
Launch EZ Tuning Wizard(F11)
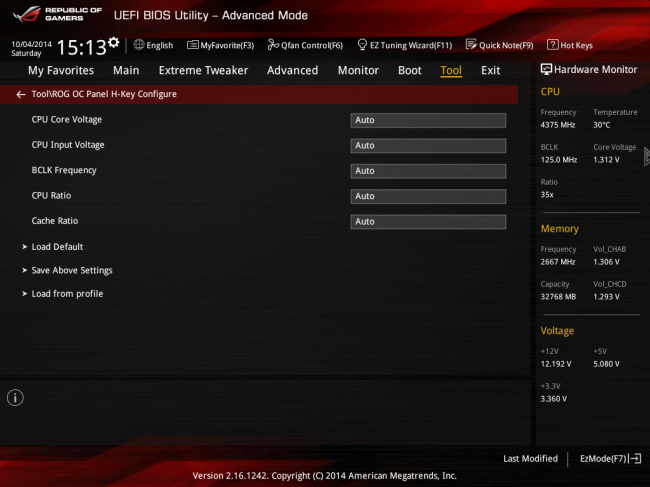point(405,45)
